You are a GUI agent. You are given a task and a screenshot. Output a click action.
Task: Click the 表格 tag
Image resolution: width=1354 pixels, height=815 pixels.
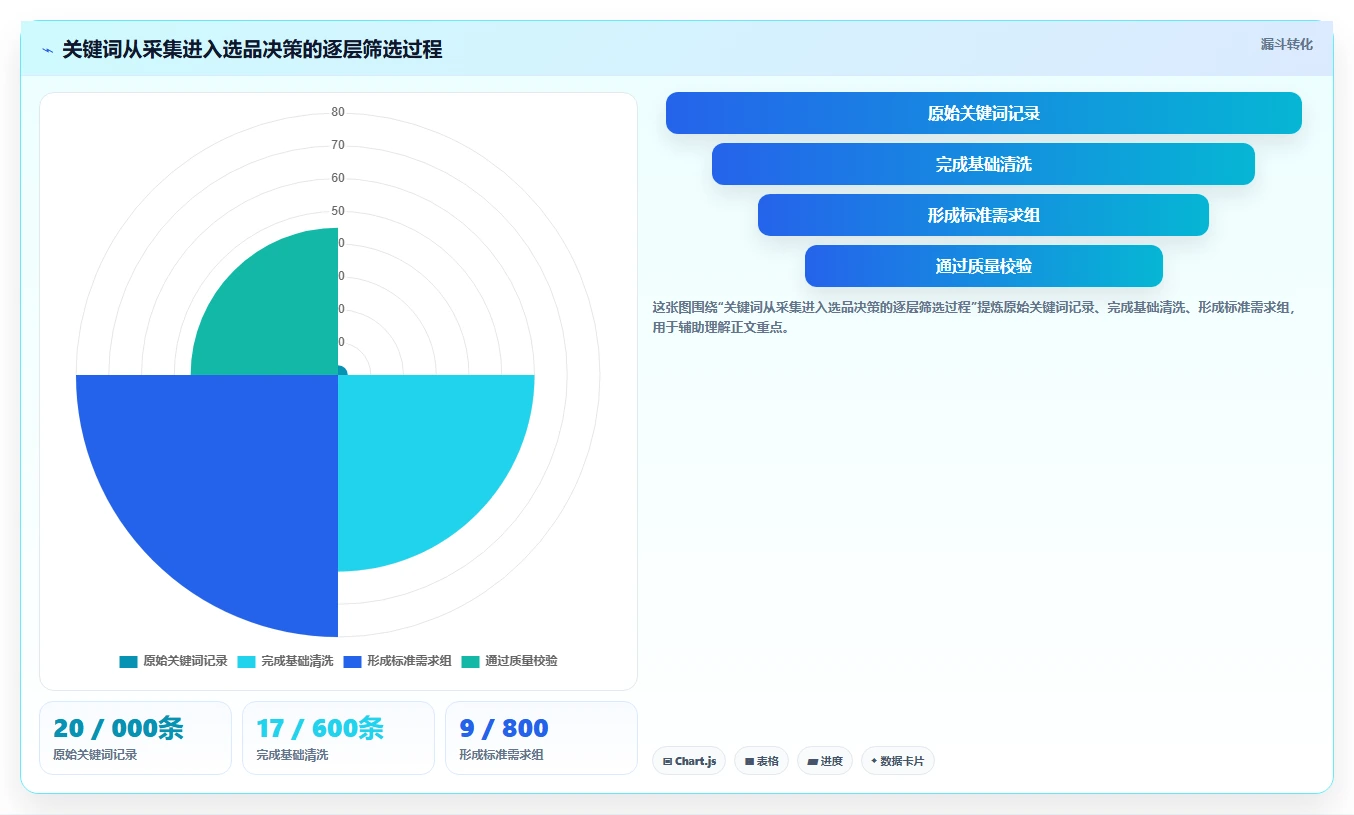[761, 761]
